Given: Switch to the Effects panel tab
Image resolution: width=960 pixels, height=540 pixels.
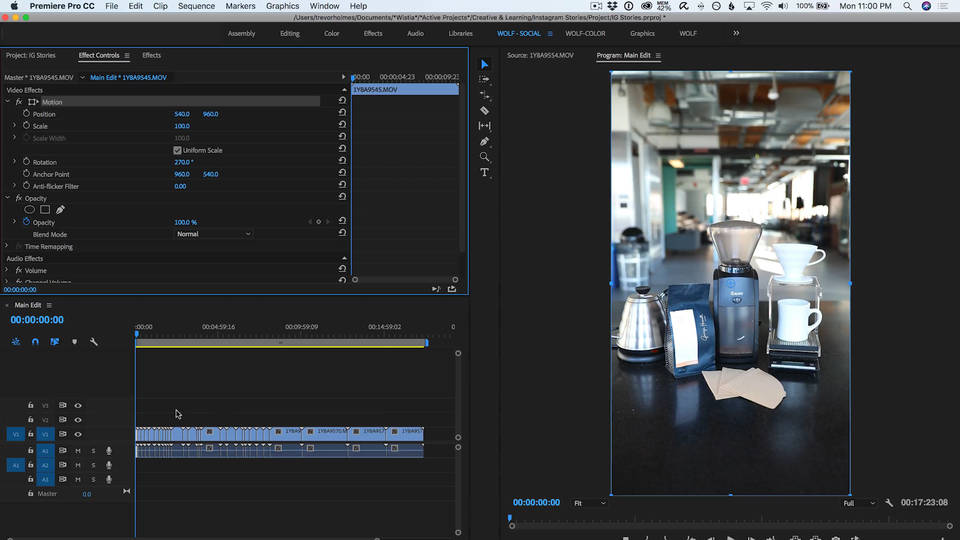Looking at the screenshot, I should point(151,55).
